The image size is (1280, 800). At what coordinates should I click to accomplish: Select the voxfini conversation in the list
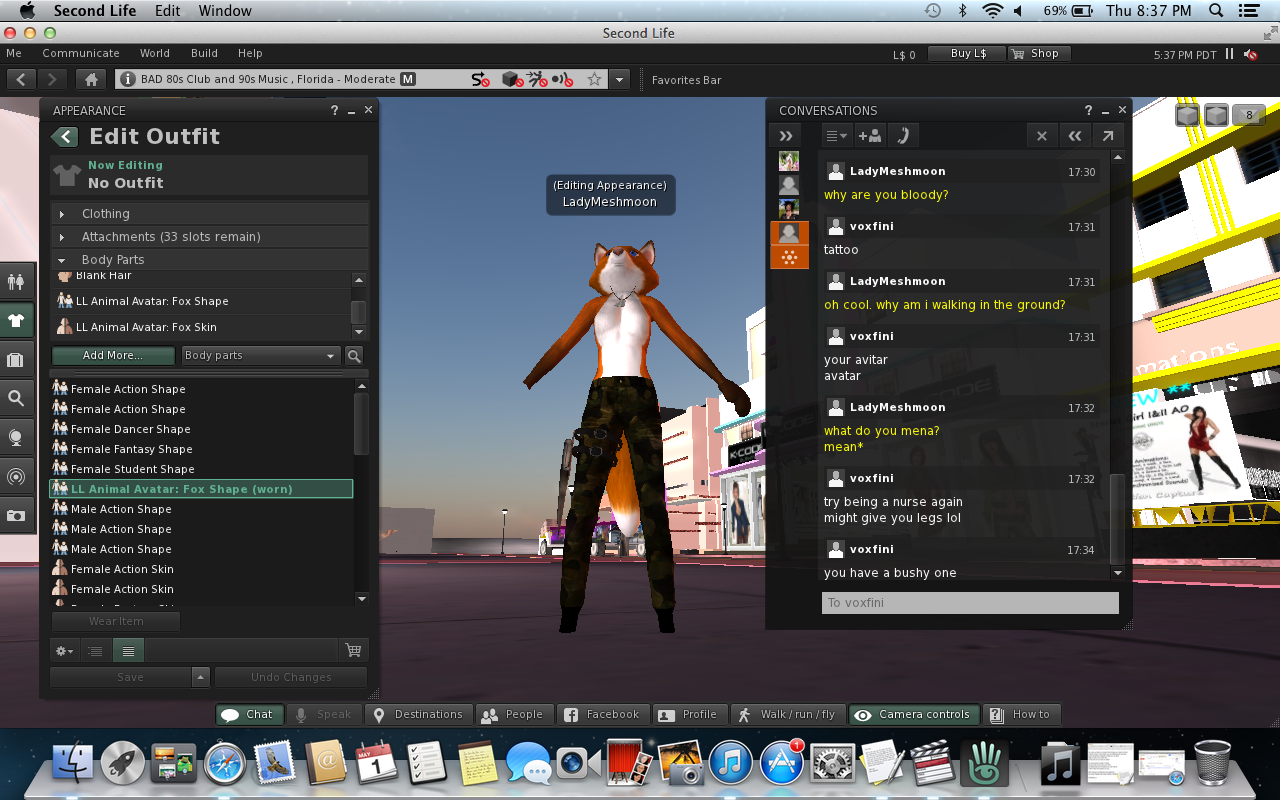pyautogui.click(x=788, y=233)
